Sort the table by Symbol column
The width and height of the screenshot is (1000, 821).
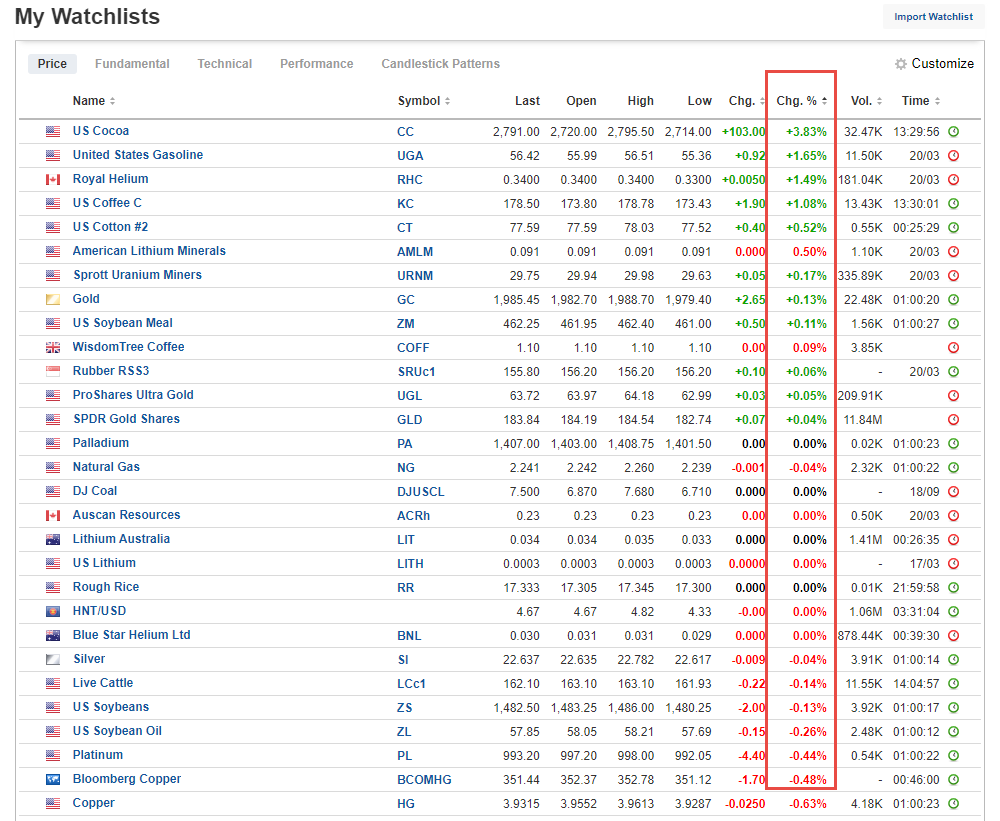point(424,101)
